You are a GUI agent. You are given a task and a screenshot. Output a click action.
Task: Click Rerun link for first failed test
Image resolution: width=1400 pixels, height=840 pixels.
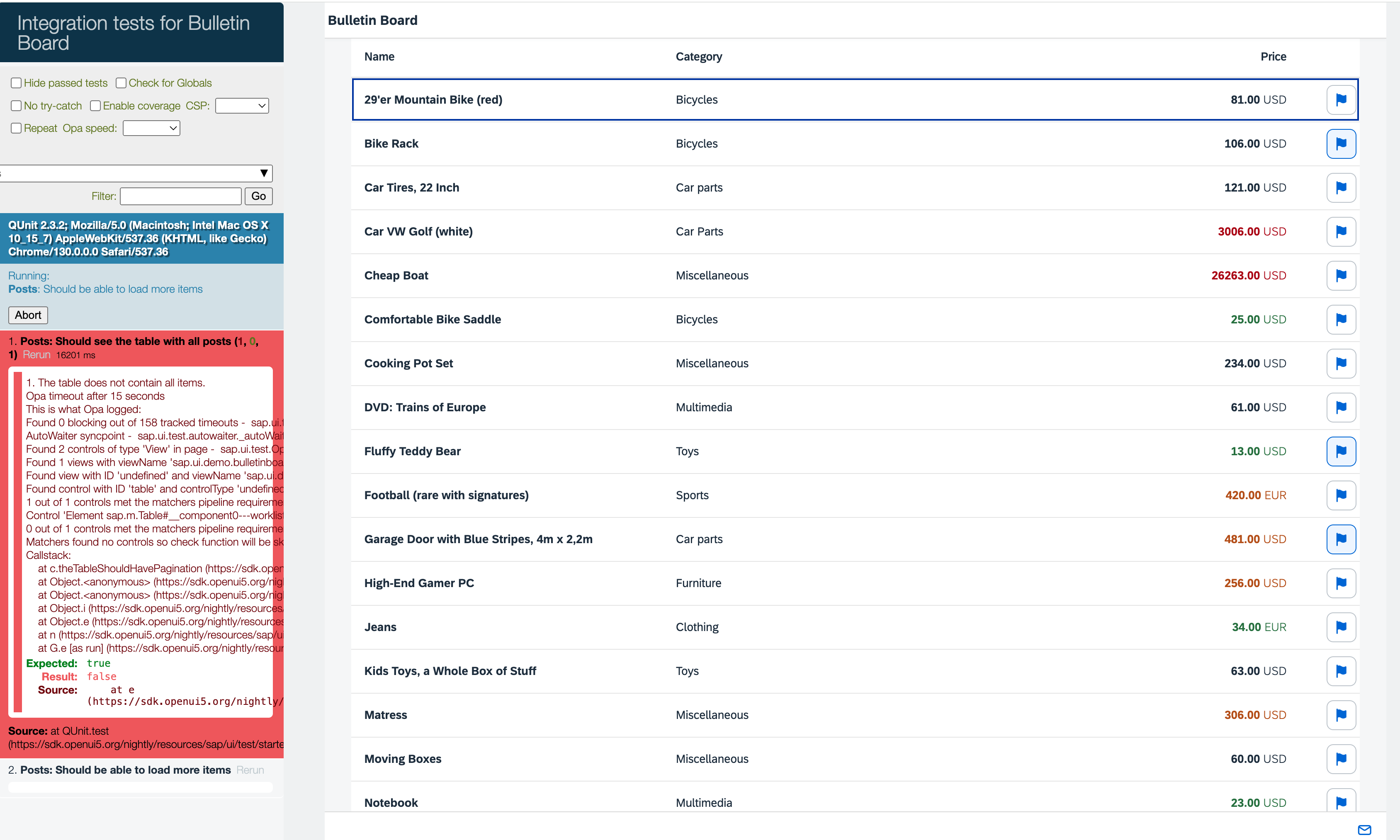pyautogui.click(x=36, y=355)
